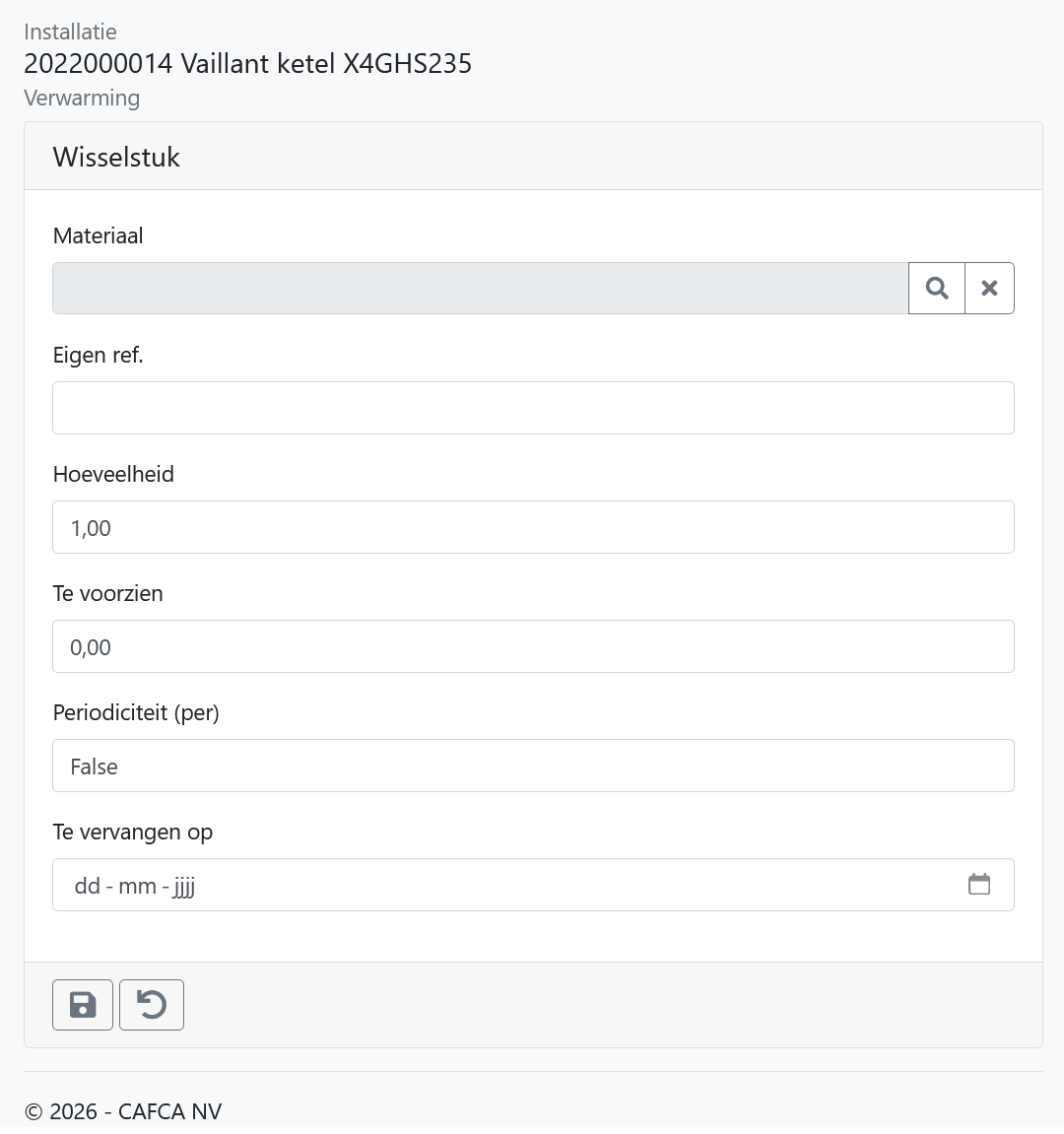Viewport: 1064px width, 1134px height.
Task: Clear the selected Materiaal with the X
Action: 989,288
